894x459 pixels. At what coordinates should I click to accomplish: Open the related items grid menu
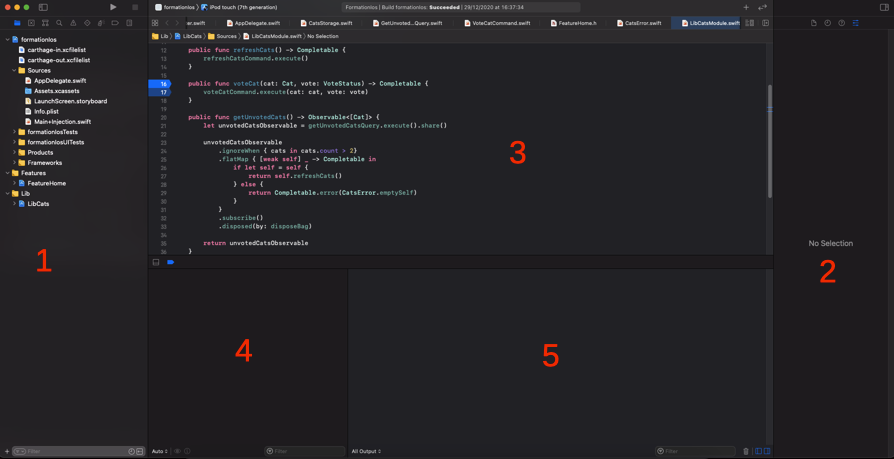[155, 23]
